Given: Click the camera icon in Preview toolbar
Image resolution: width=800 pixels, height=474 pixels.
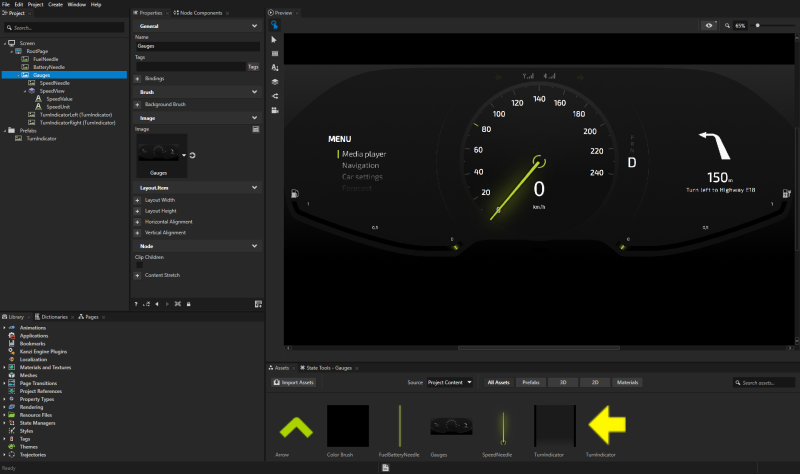Looking at the screenshot, I should pos(275,109).
